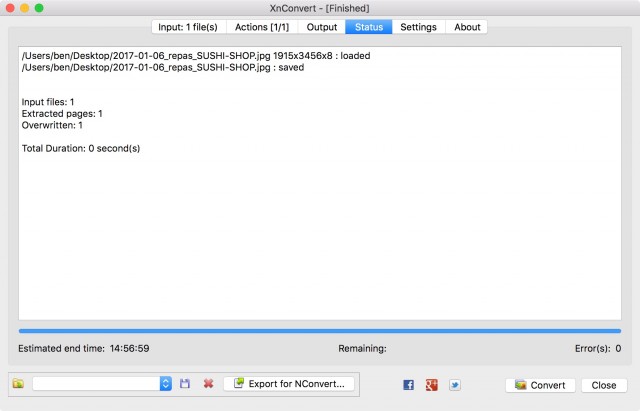Click the Estimated end time value 14:56:59

coord(129,349)
